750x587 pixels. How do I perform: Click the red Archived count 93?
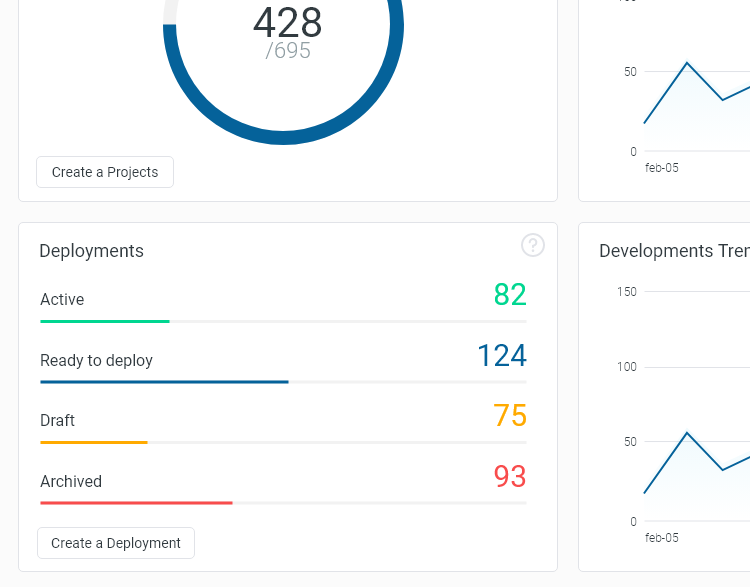[510, 477]
